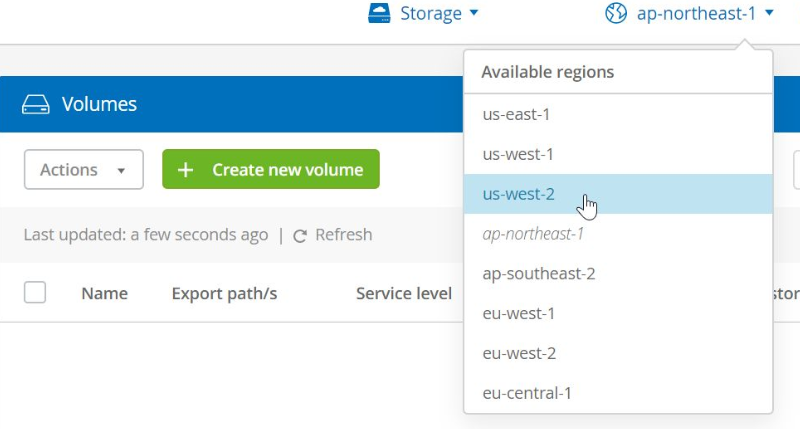This screenshot has height=429, width=800.
Task: Click the Volumes page title
Action: (x=99, y=104)
